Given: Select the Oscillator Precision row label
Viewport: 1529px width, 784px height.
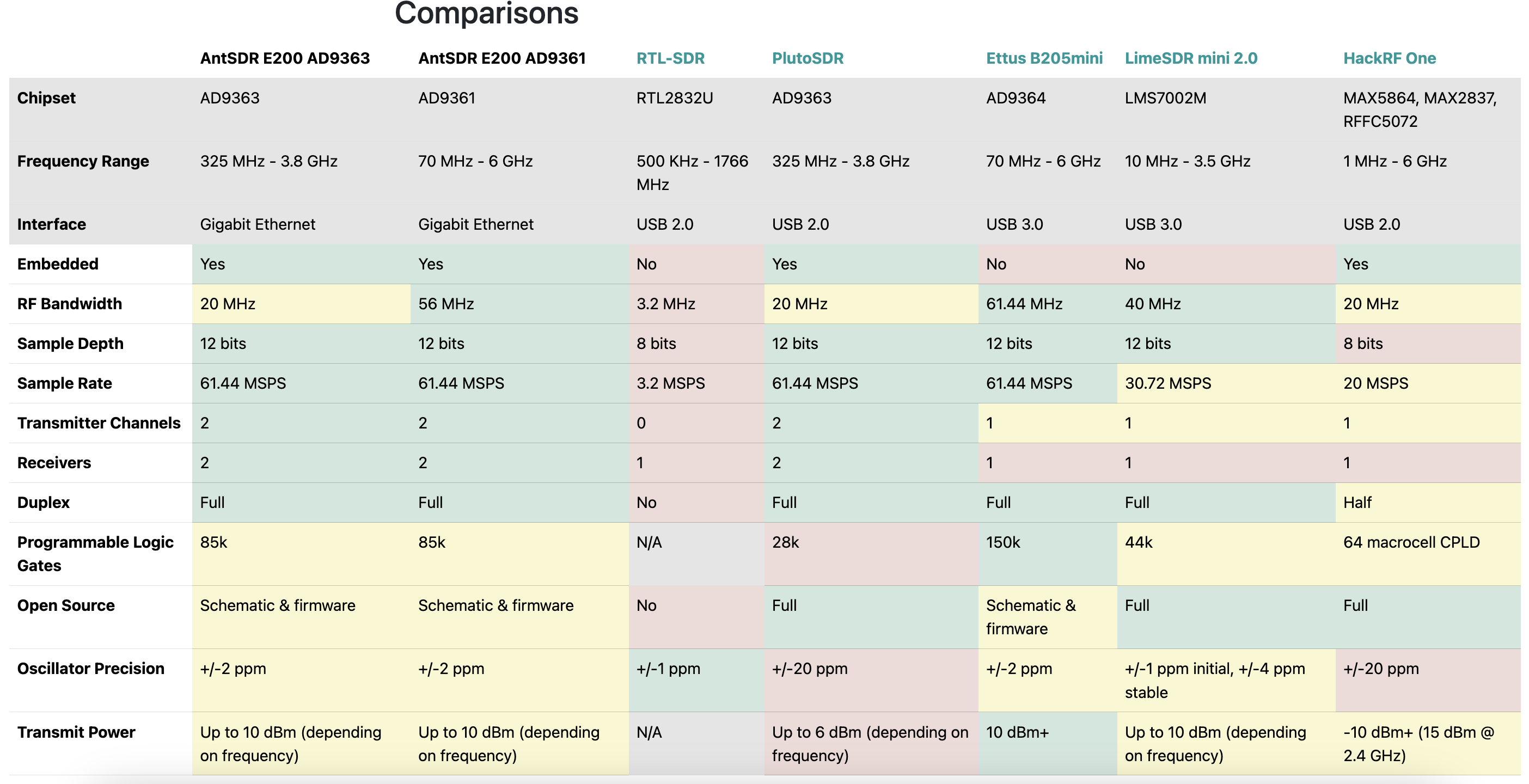Looking at the screenshot, I should pyautogui.click(x=91, y=669).
